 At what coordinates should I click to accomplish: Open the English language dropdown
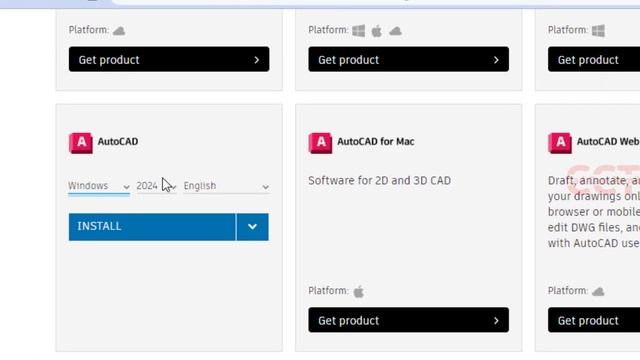(x=226, y=186)
